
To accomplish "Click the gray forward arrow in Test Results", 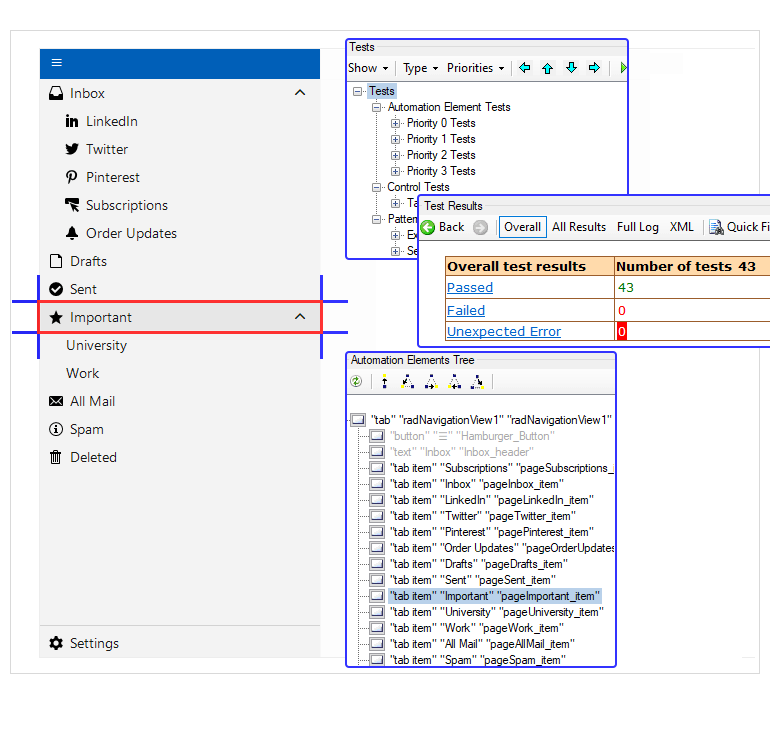I will [480, 227].
